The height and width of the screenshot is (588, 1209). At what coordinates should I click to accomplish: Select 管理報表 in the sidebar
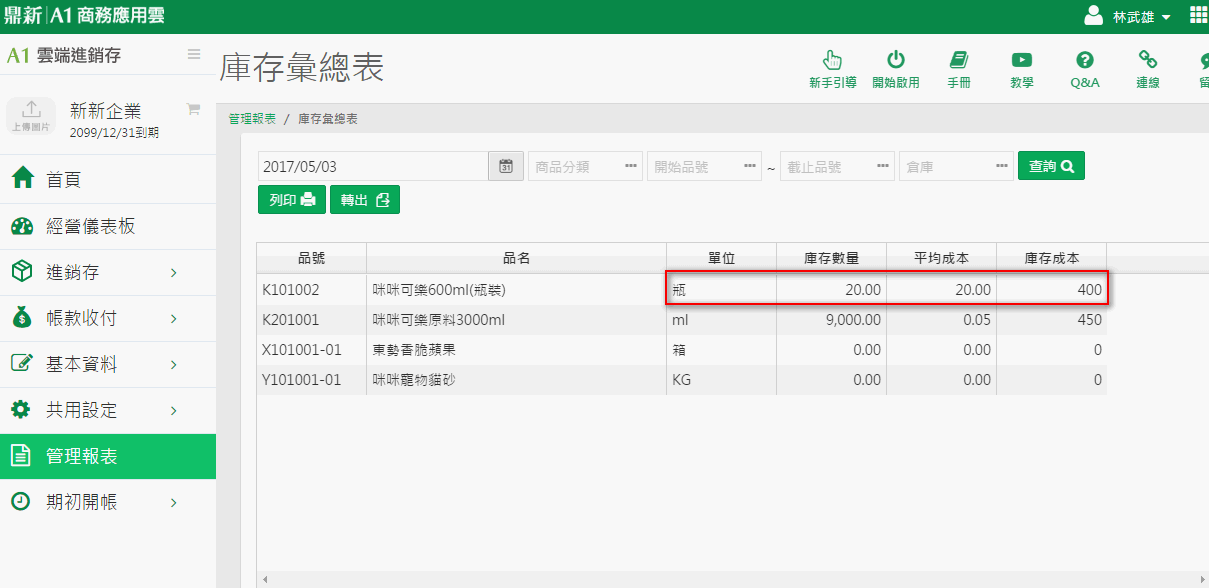(108, 456)
